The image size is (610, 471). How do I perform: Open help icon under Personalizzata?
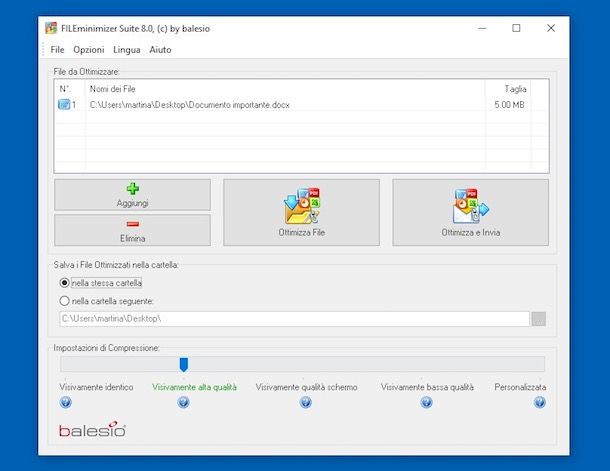point(540,402)
